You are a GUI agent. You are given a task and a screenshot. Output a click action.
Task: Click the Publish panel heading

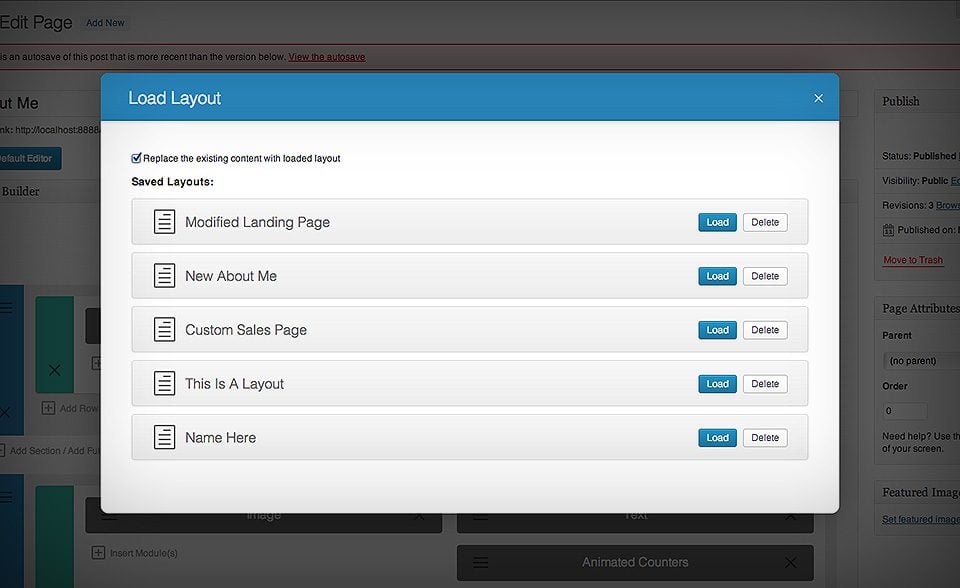point(901,101)
